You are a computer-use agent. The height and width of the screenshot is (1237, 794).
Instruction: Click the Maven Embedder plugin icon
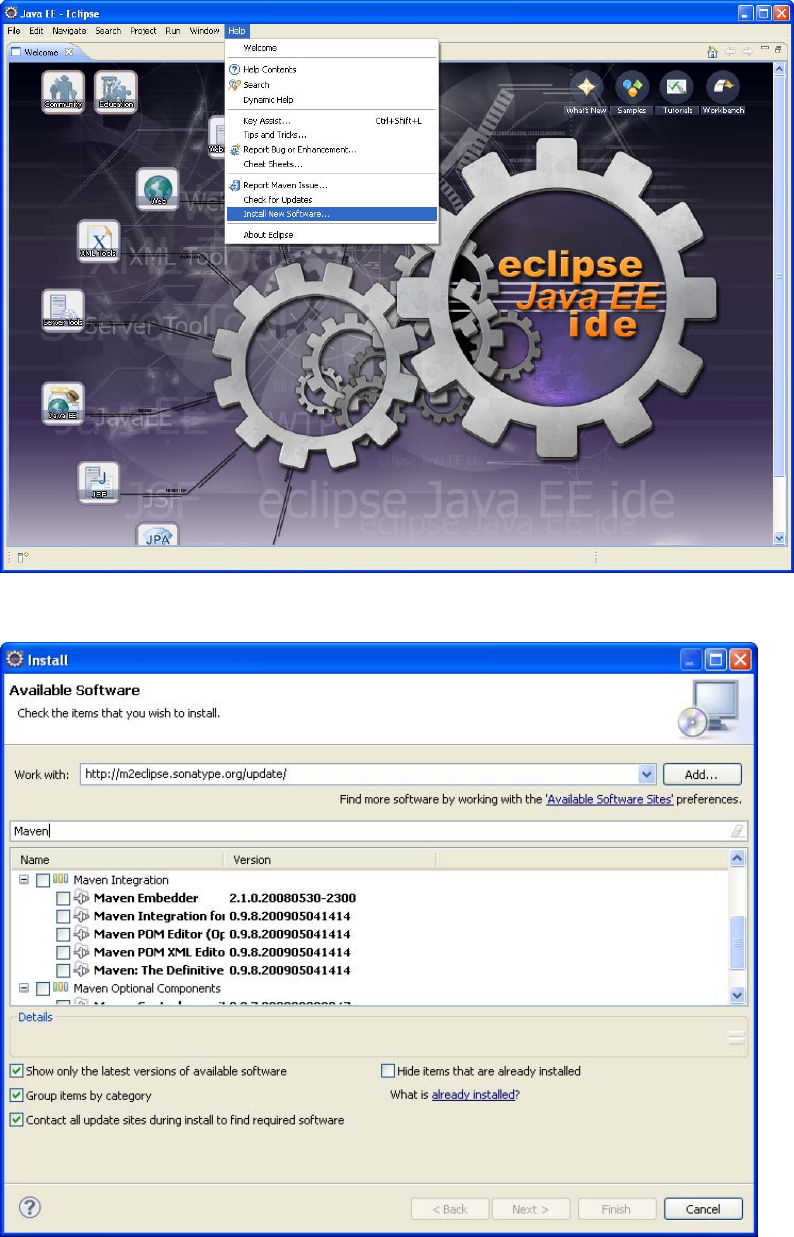(83, 898)
